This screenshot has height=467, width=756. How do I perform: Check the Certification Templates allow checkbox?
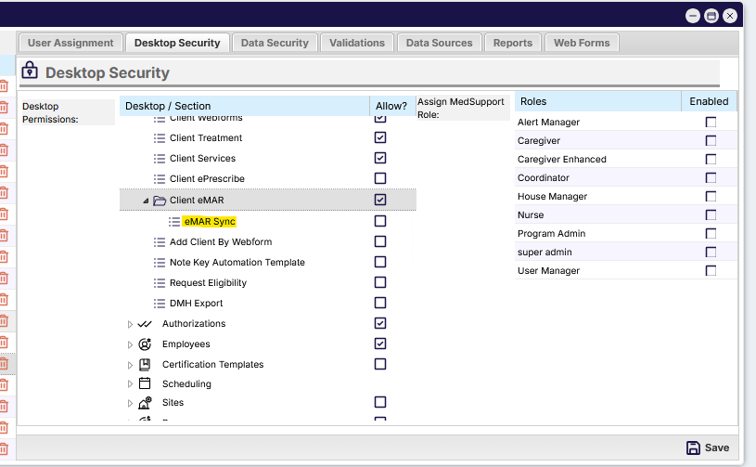[x=380, y=364]
